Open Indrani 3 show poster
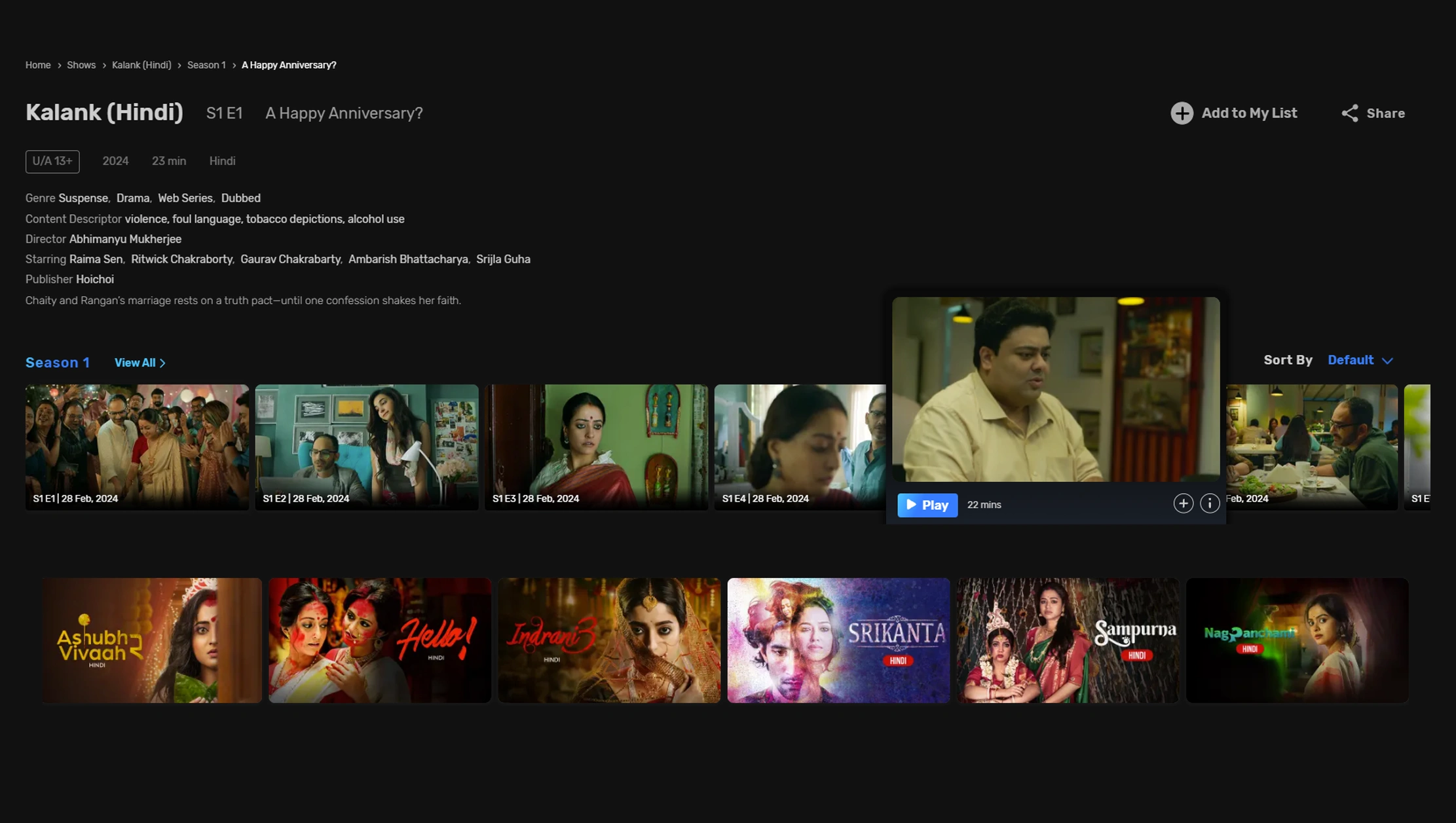 click(609, 640)
